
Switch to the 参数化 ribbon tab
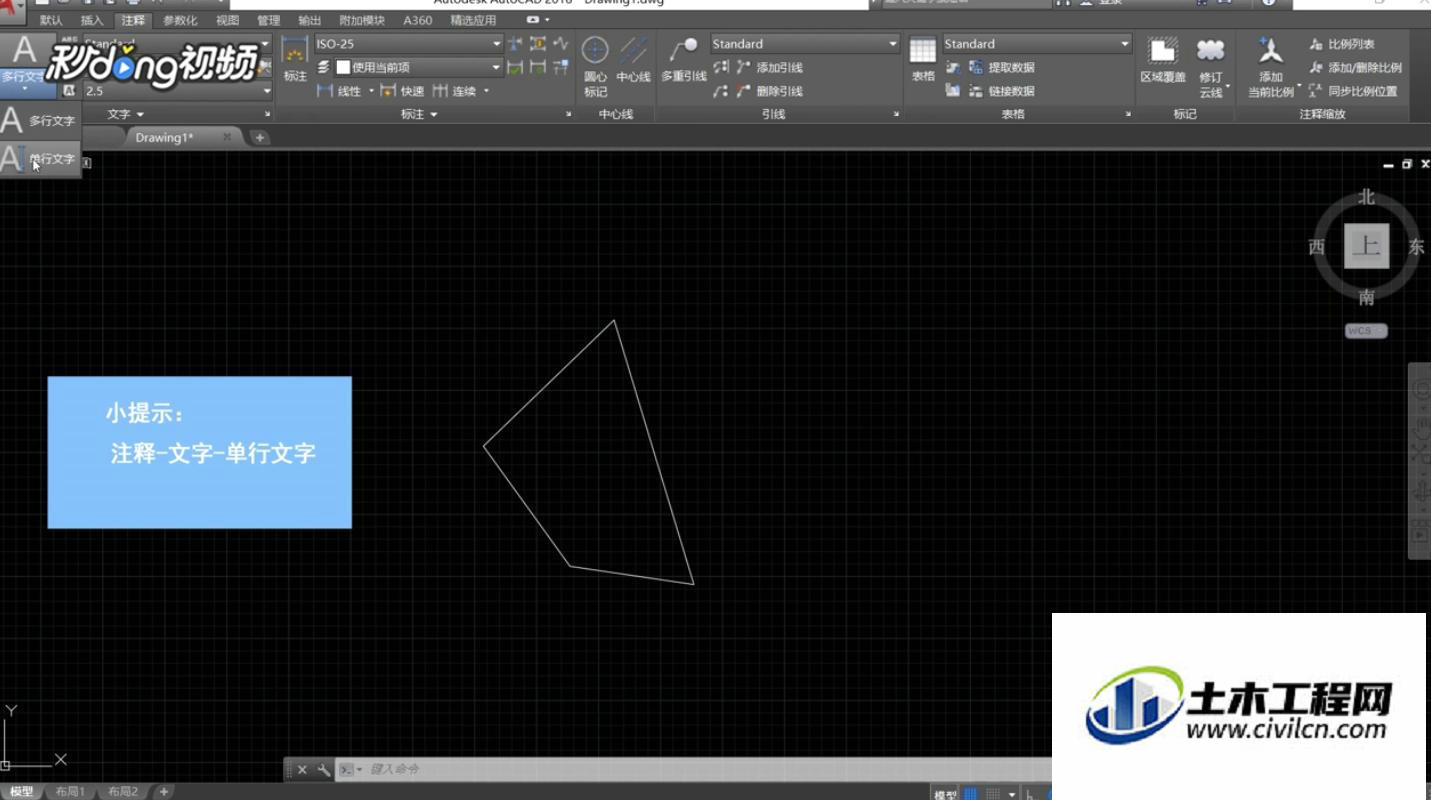pos(180,20)
